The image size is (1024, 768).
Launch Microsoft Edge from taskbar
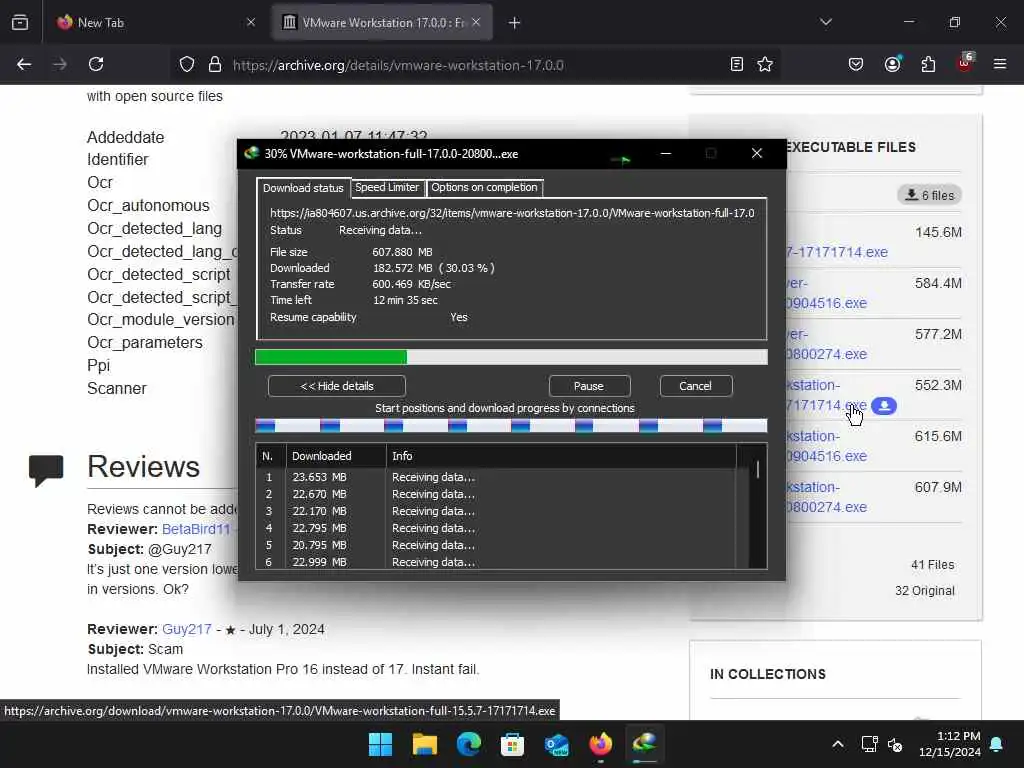point(468,744)
